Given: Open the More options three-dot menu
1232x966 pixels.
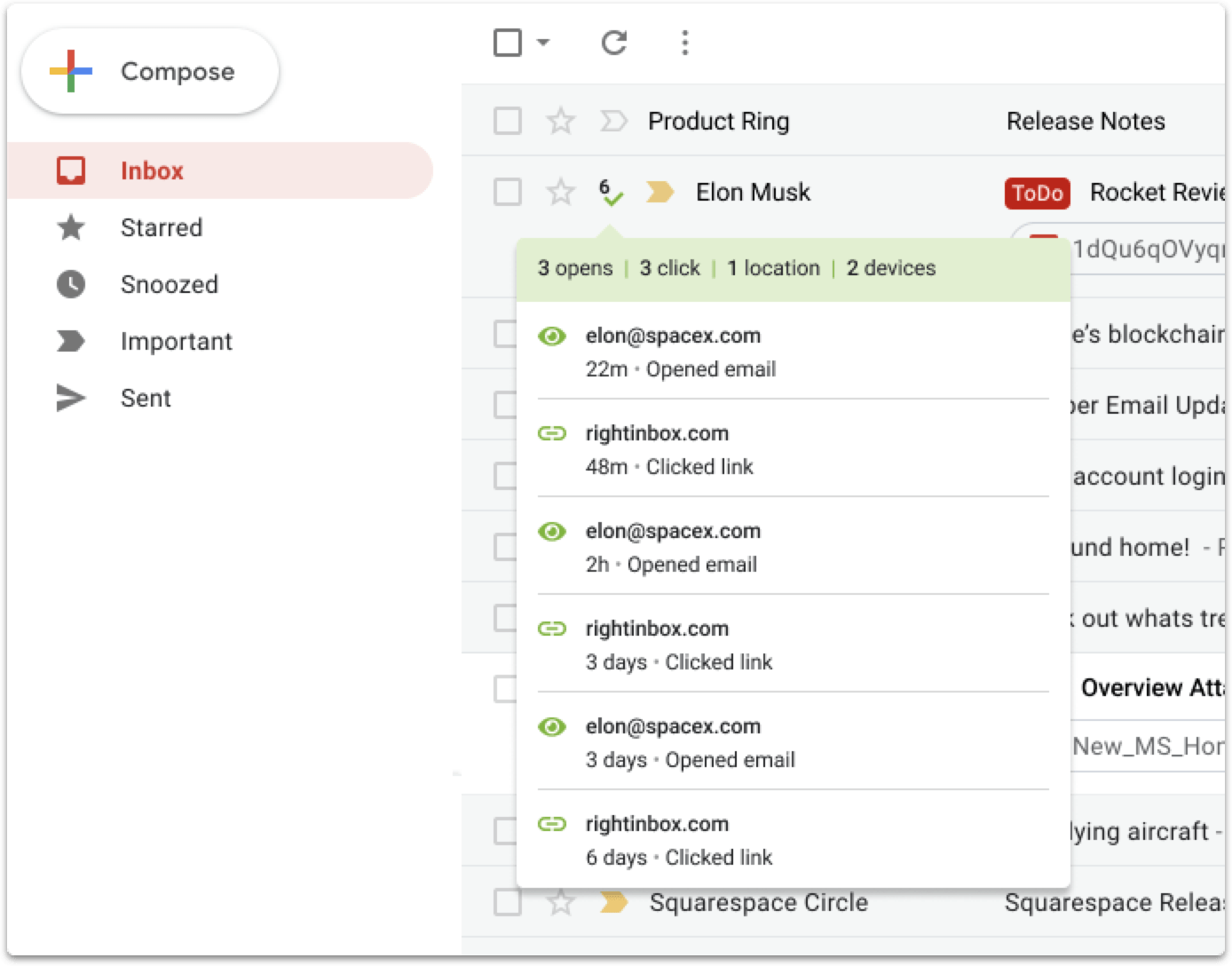Looking at the screenshot, I should tap(684, 42).
